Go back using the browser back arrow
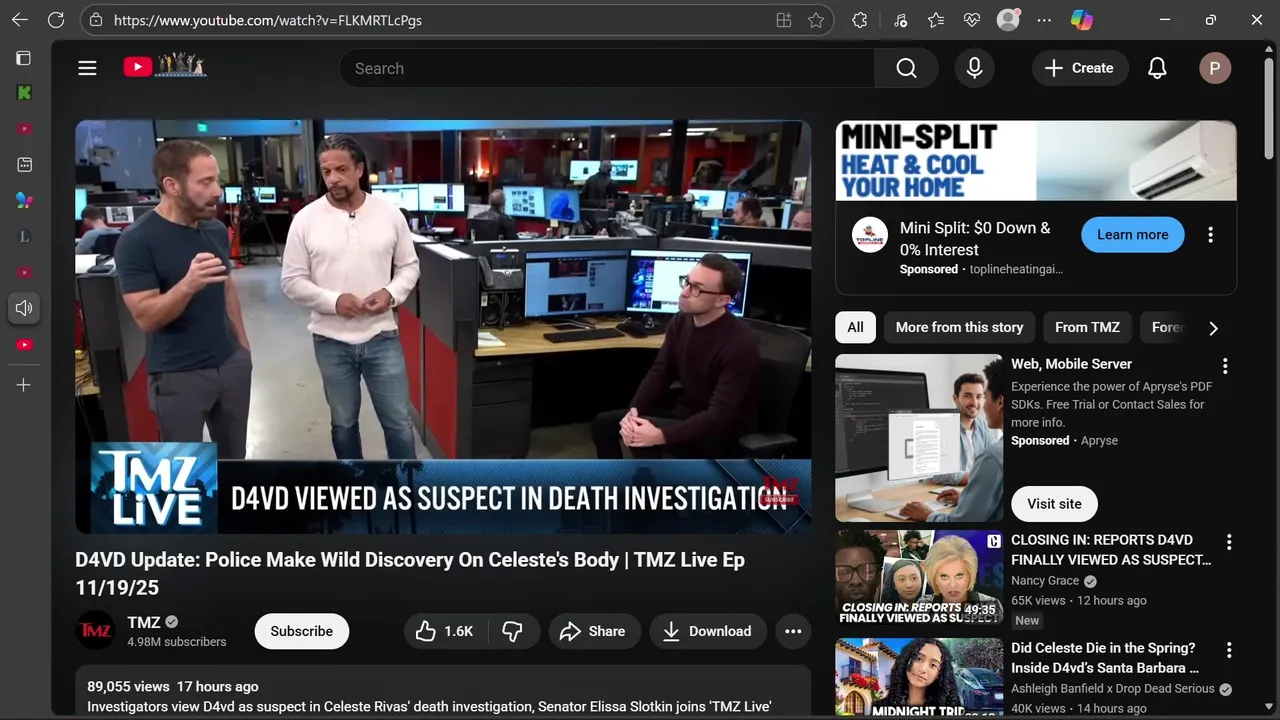The height and width of the screenshot is (720, 1280). 20,20
